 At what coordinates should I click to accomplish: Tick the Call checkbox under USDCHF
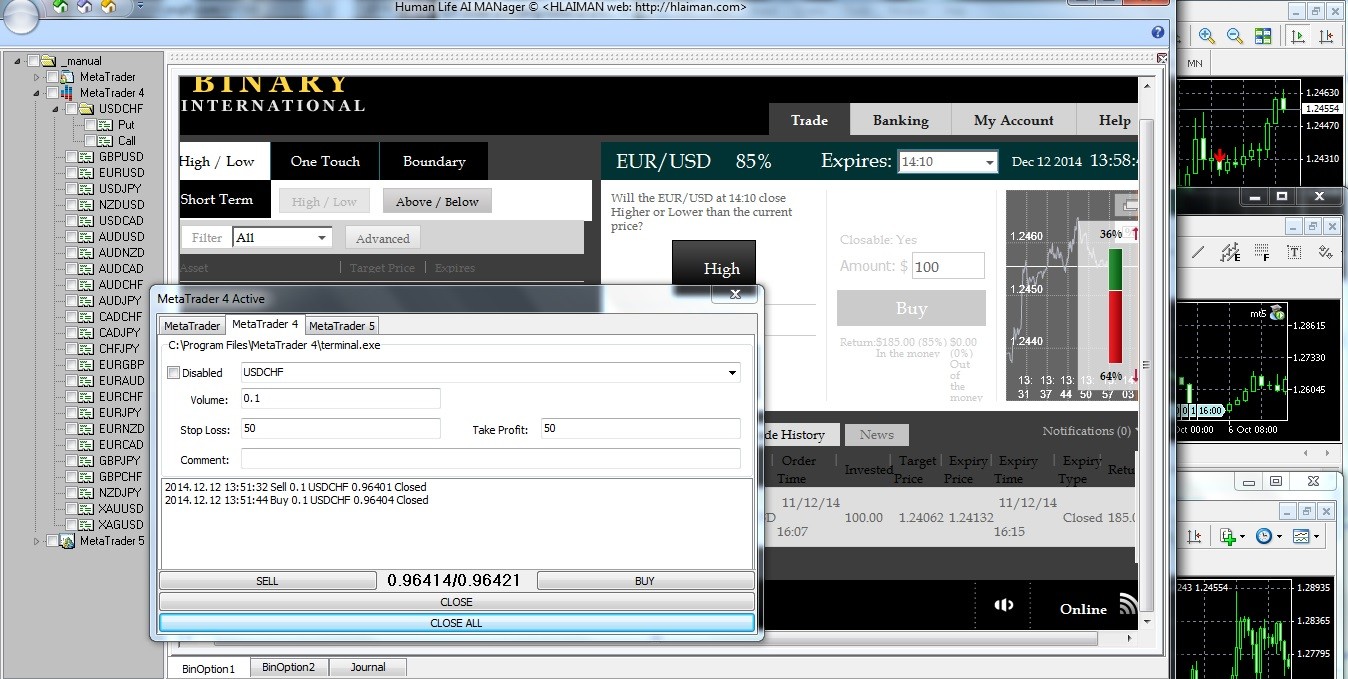(x=90, y=141)
